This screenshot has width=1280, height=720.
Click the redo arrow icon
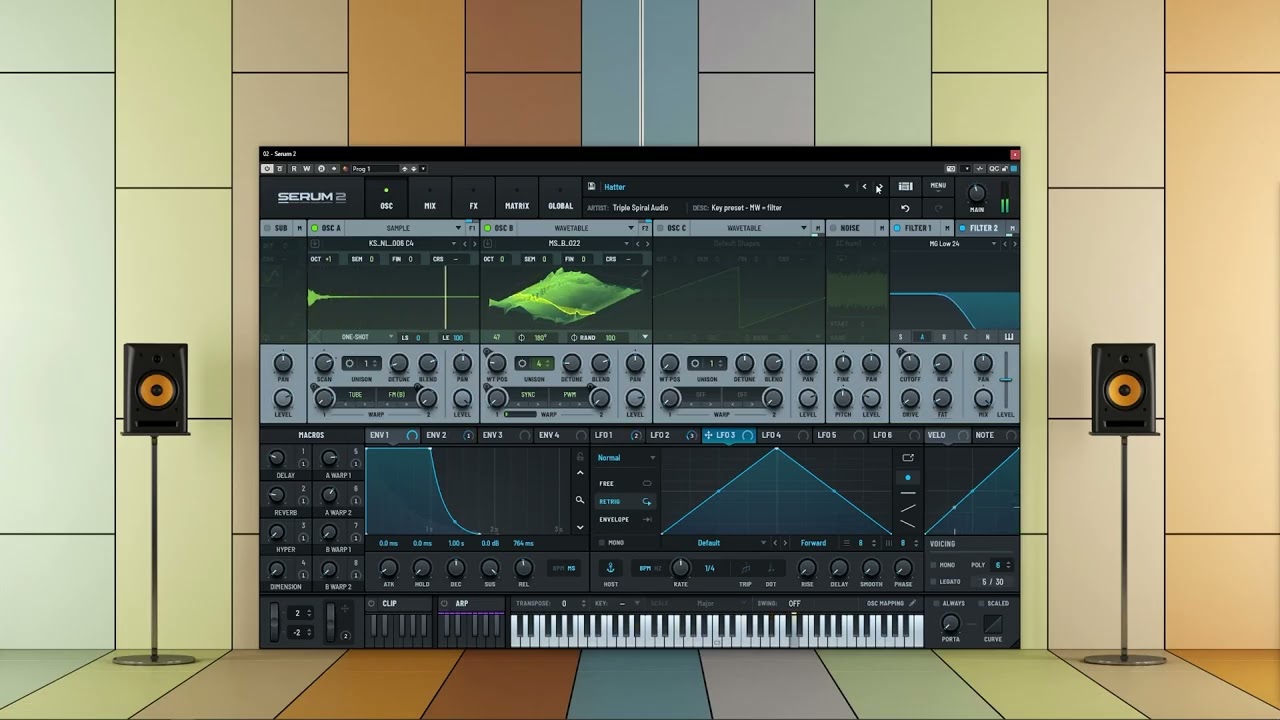(x=938, y=208)
